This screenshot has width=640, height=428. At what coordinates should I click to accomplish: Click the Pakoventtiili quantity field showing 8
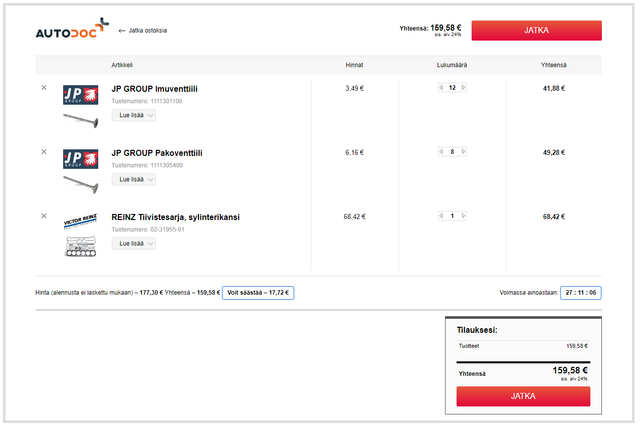(452, 151)
